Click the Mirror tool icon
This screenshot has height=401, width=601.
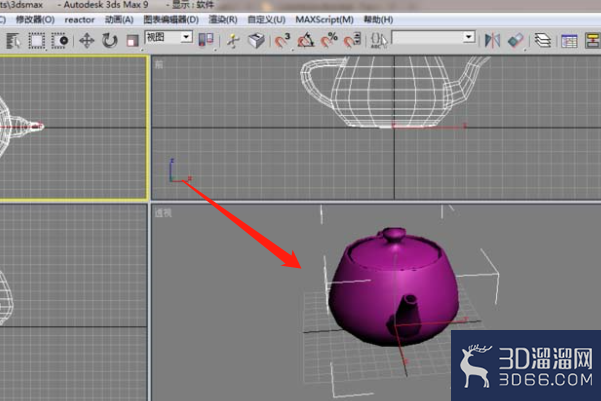click(493, 40)
